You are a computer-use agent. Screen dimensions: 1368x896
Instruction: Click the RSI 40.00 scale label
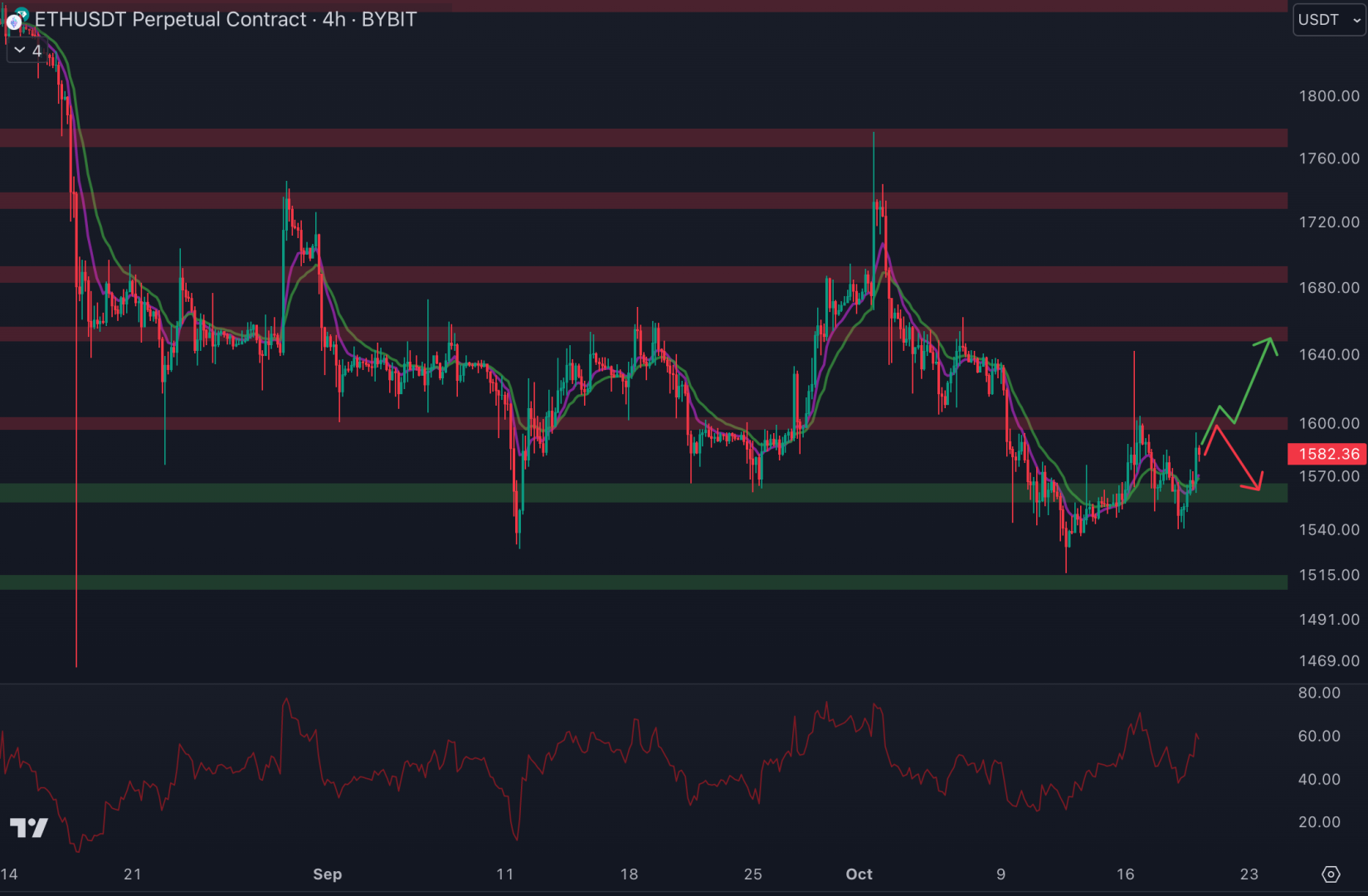coord(1319,779)
